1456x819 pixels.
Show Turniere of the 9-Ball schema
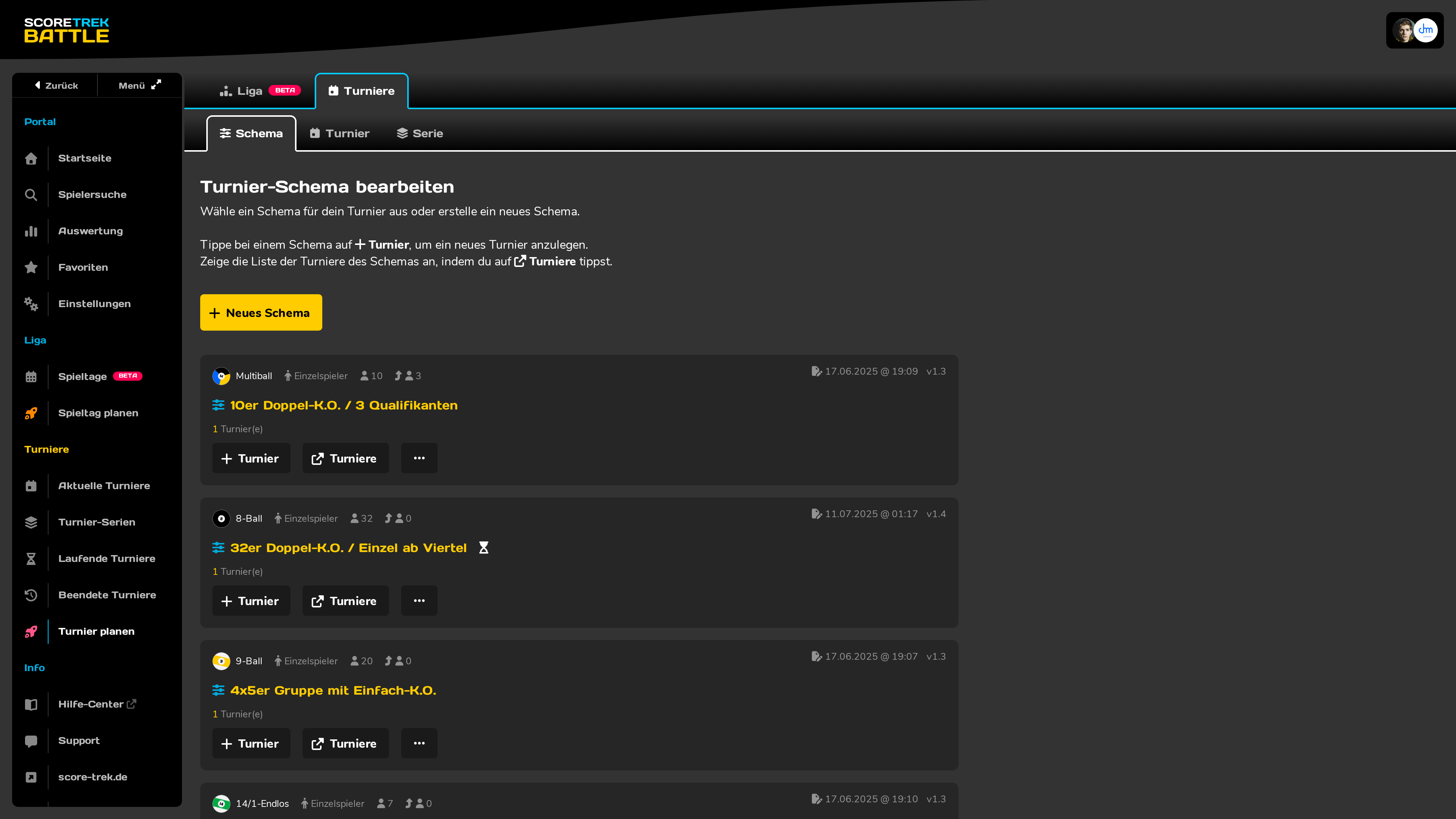pos(345,743)
